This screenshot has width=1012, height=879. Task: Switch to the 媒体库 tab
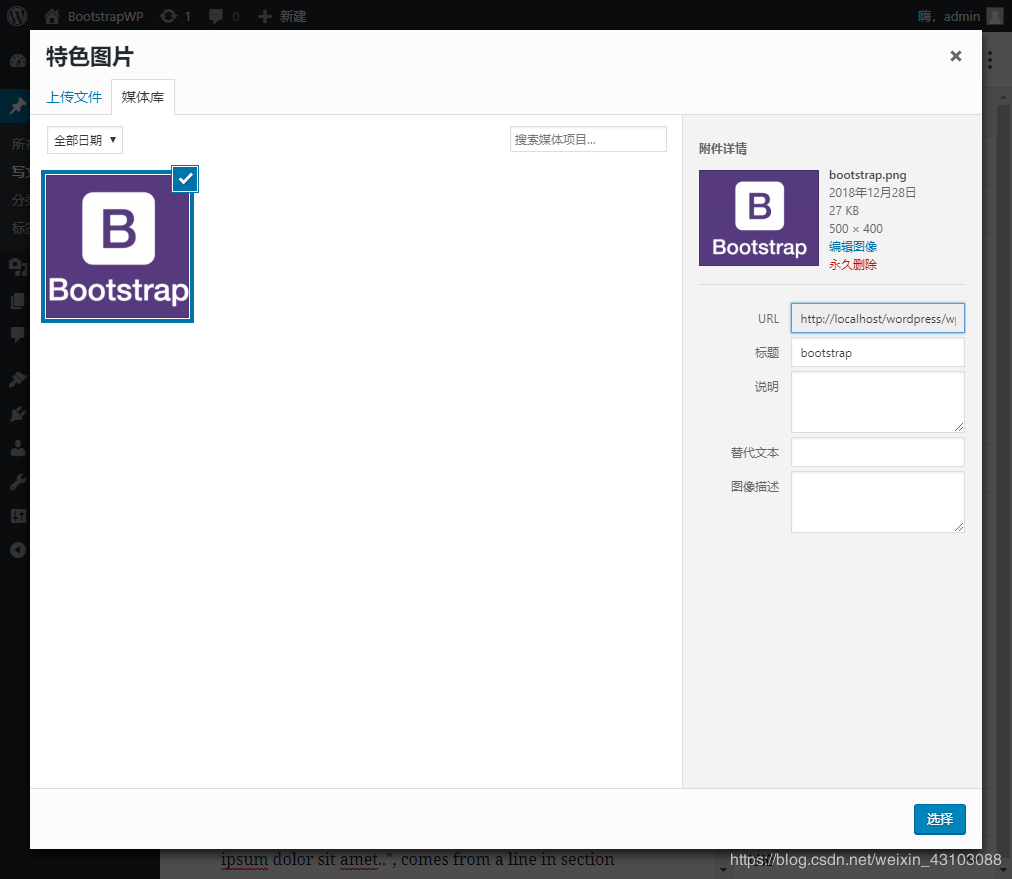[143, 97]
